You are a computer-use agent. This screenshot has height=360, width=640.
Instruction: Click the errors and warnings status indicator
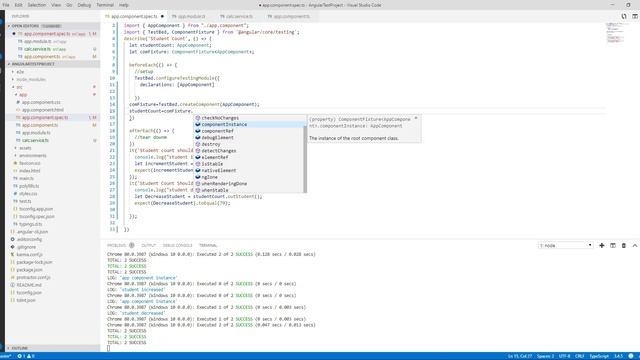[26, 356]
